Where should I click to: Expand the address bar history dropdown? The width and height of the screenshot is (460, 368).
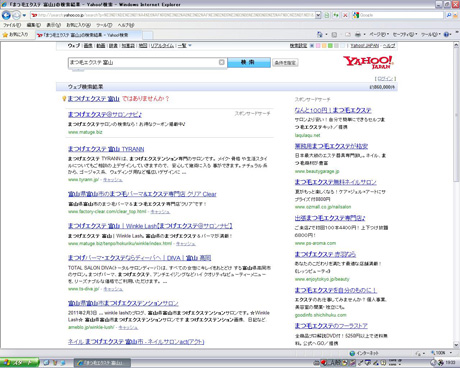pos(318,15)
